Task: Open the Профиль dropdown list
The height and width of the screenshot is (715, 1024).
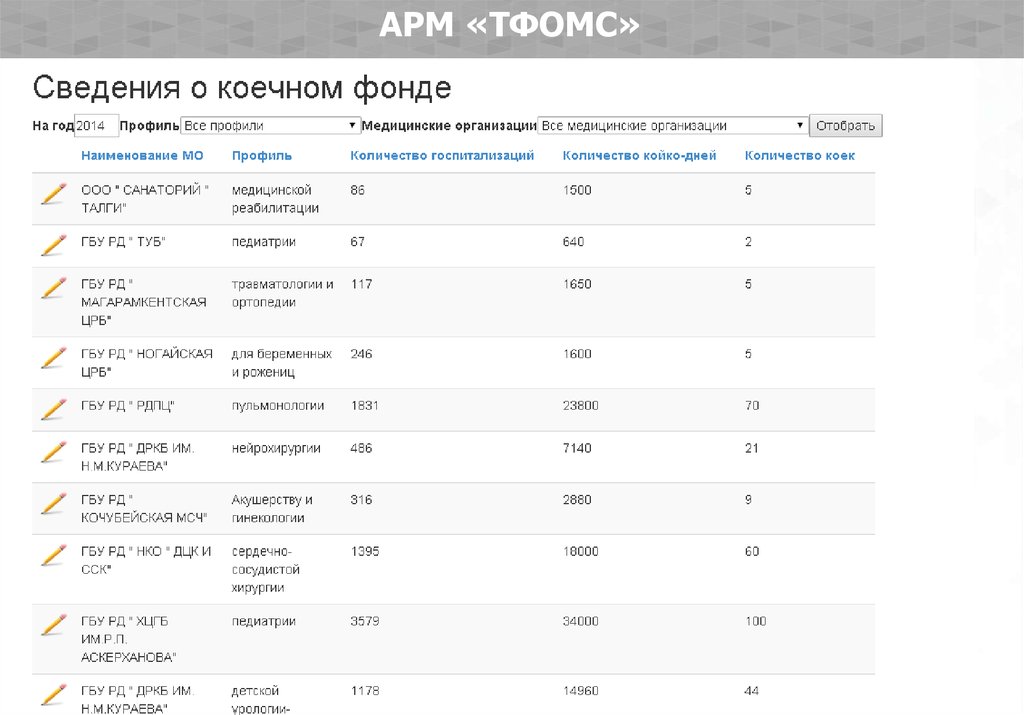Action: pyautogui.click(x=270, y=126)
